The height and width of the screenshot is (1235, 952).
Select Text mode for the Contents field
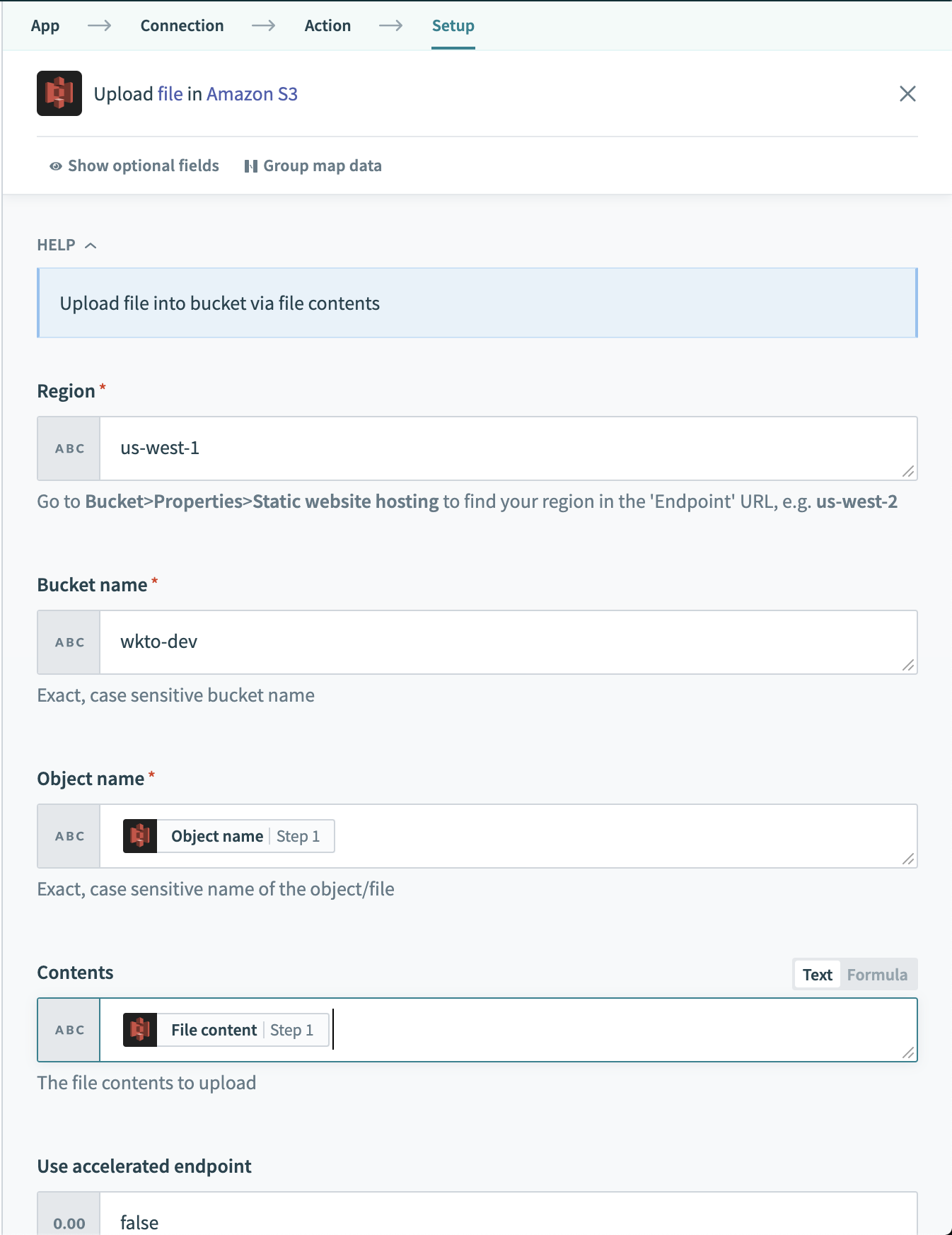817,974
